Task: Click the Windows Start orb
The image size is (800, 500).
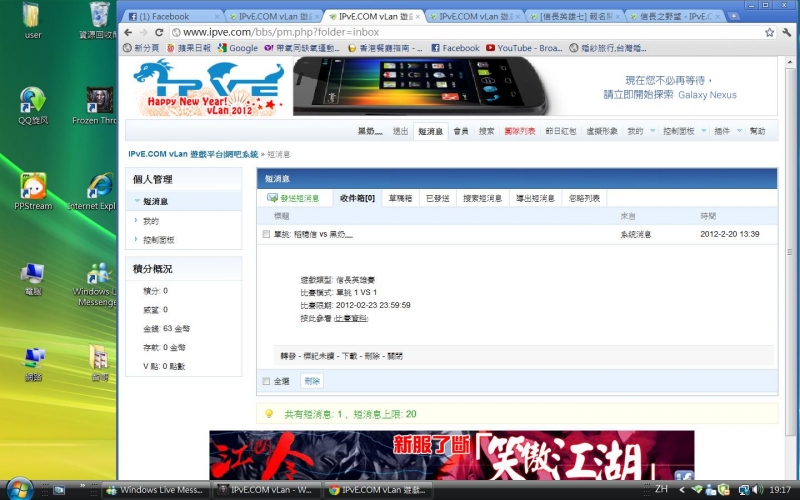Action: [x=19, y=489]
